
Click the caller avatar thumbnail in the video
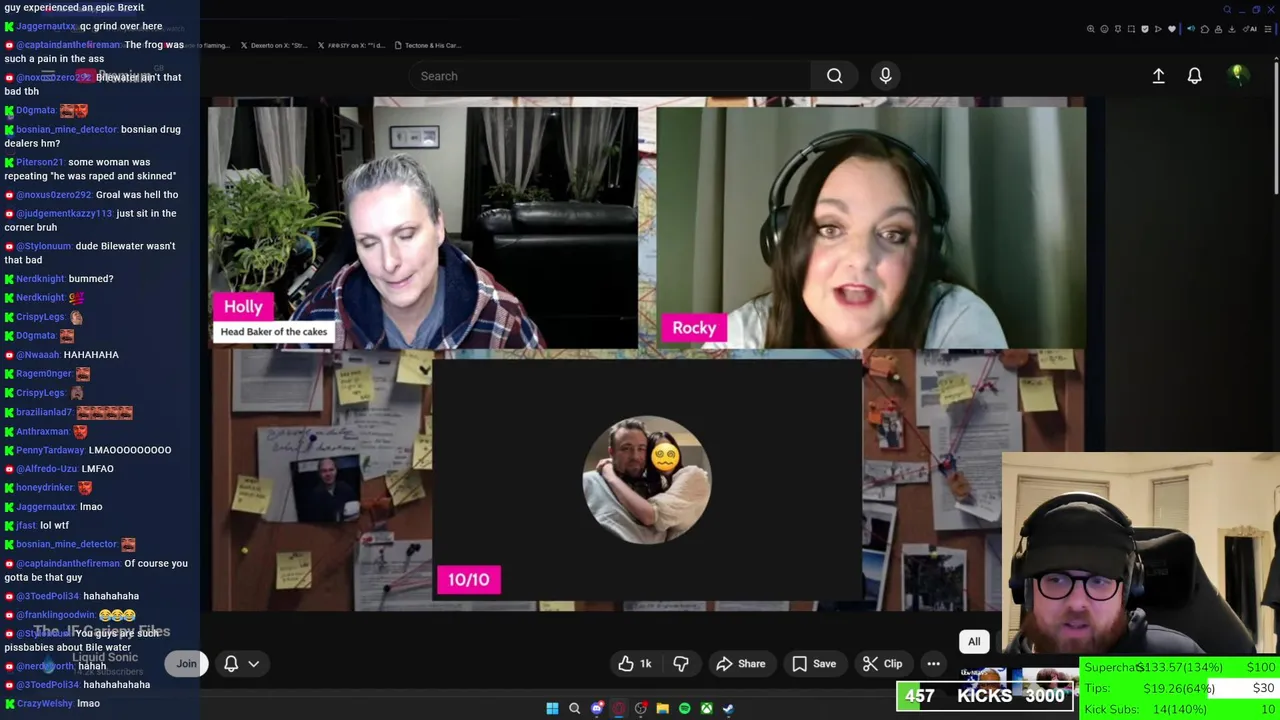tap(647, 480)
